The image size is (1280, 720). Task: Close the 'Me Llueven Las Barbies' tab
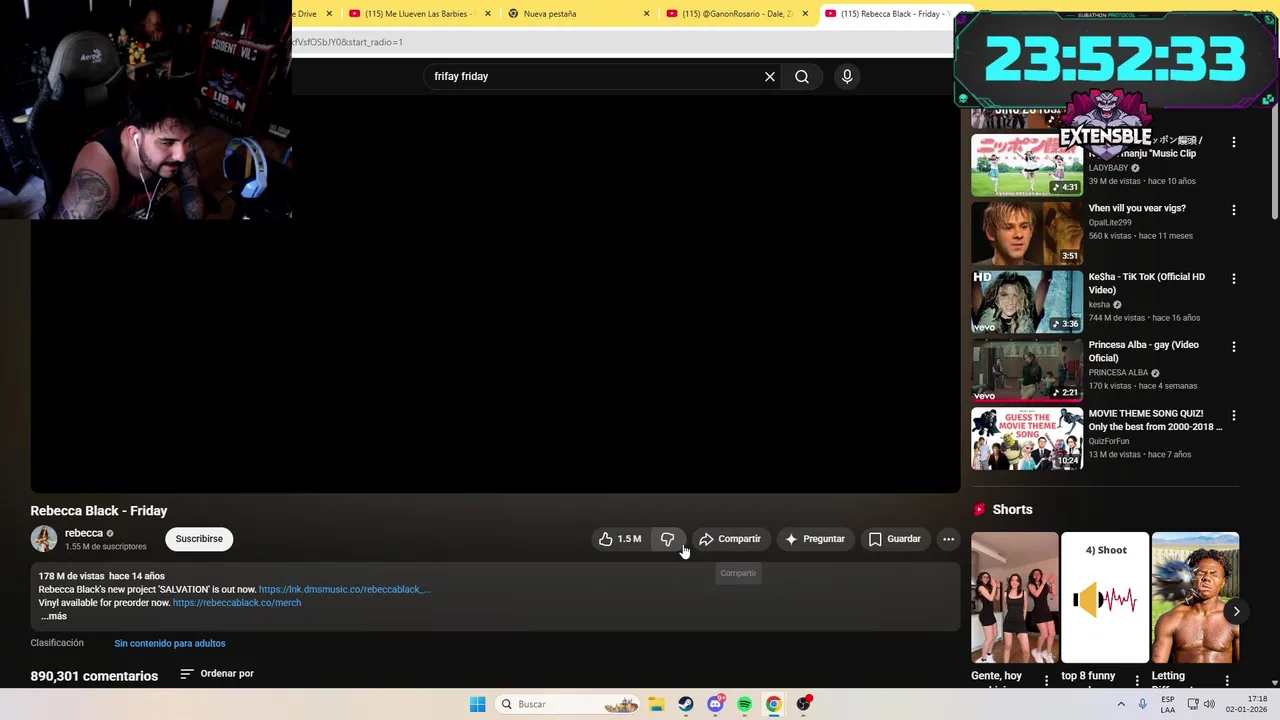[488, 14]
